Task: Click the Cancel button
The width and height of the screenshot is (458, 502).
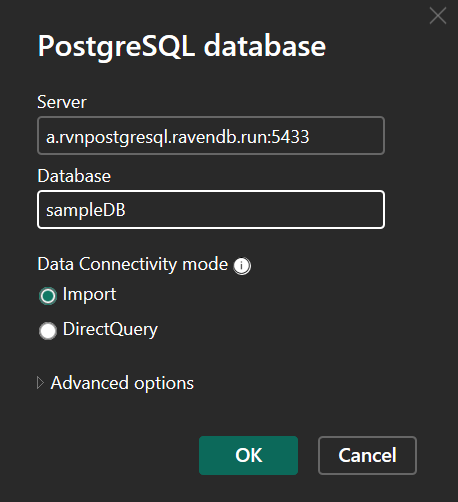Action: [367, 455]
